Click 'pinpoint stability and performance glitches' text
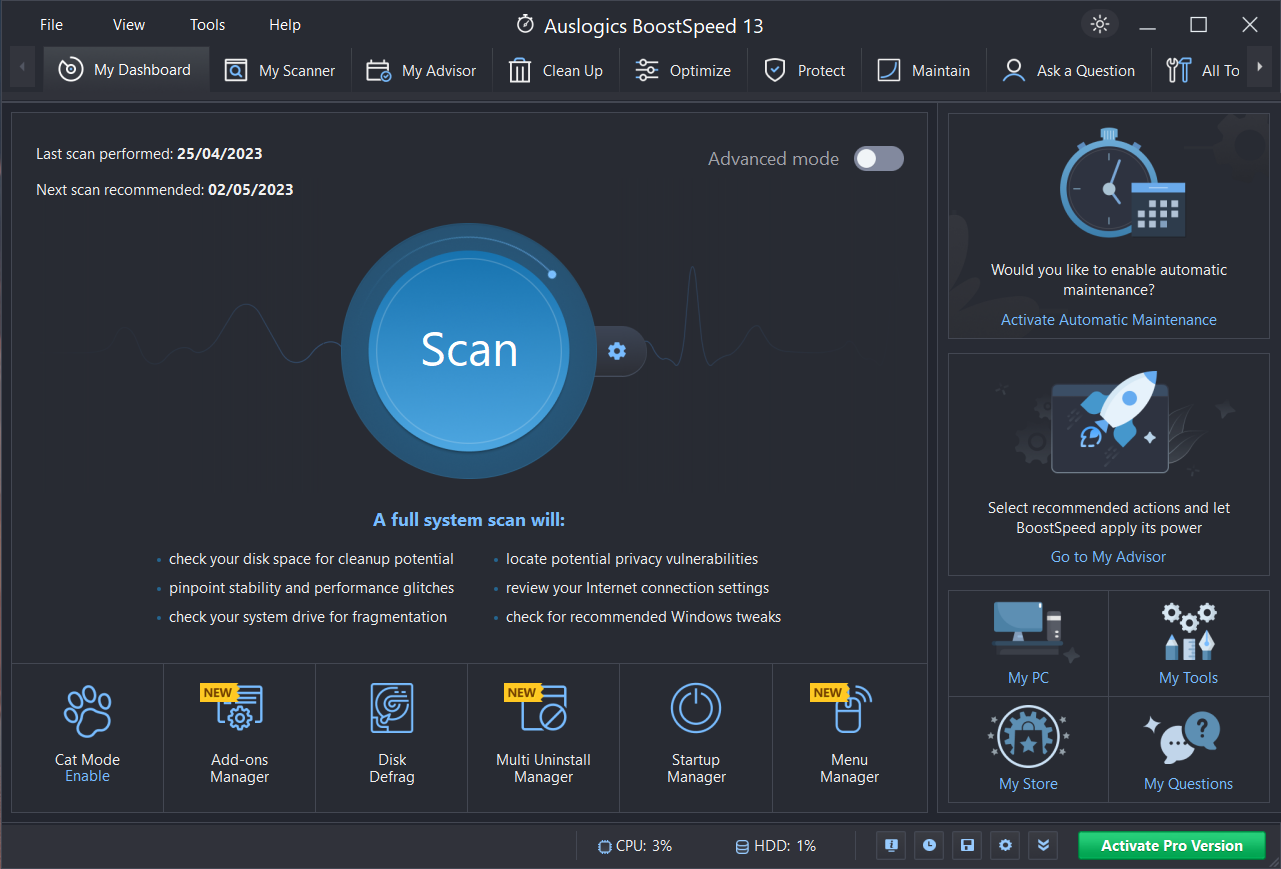This screenshot has height=869, width=1281. [311, 588]
